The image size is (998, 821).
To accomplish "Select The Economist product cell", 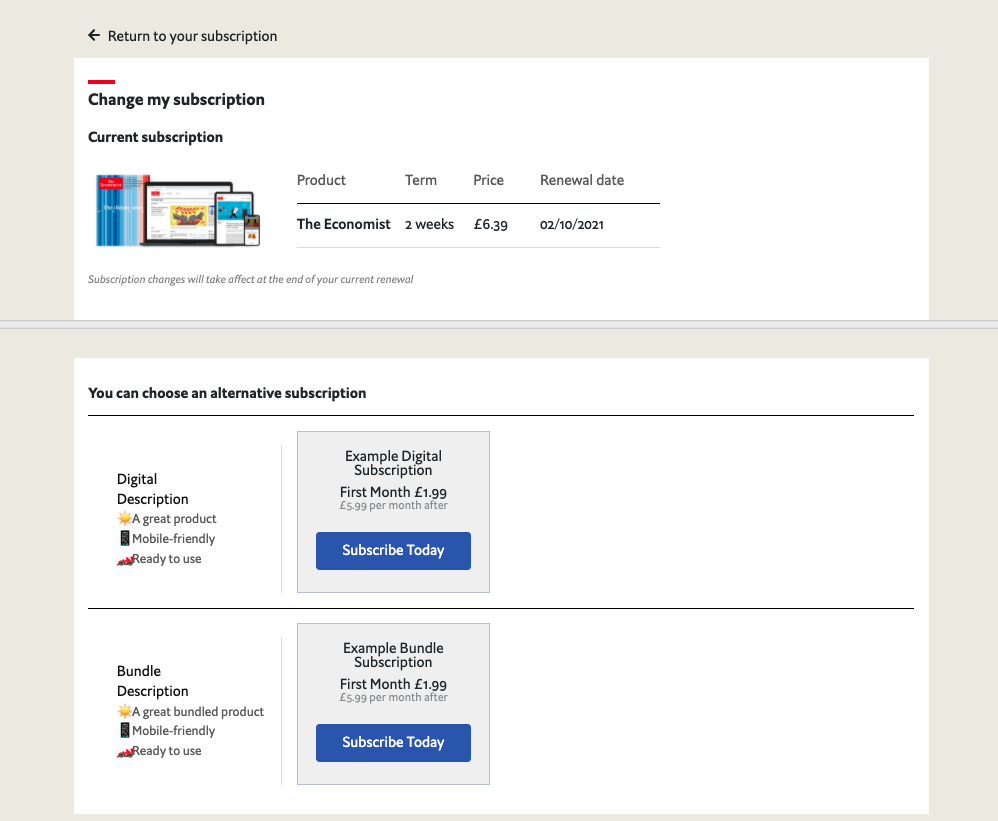I will (x=344, y=224).
